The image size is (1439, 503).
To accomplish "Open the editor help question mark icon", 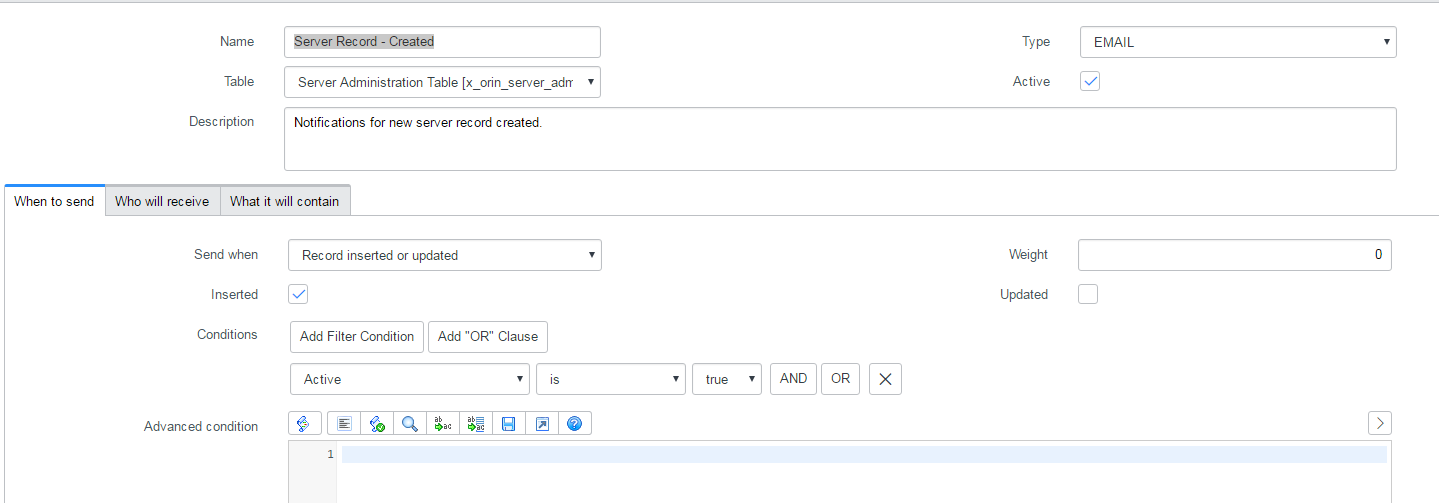I will [575, 424].
